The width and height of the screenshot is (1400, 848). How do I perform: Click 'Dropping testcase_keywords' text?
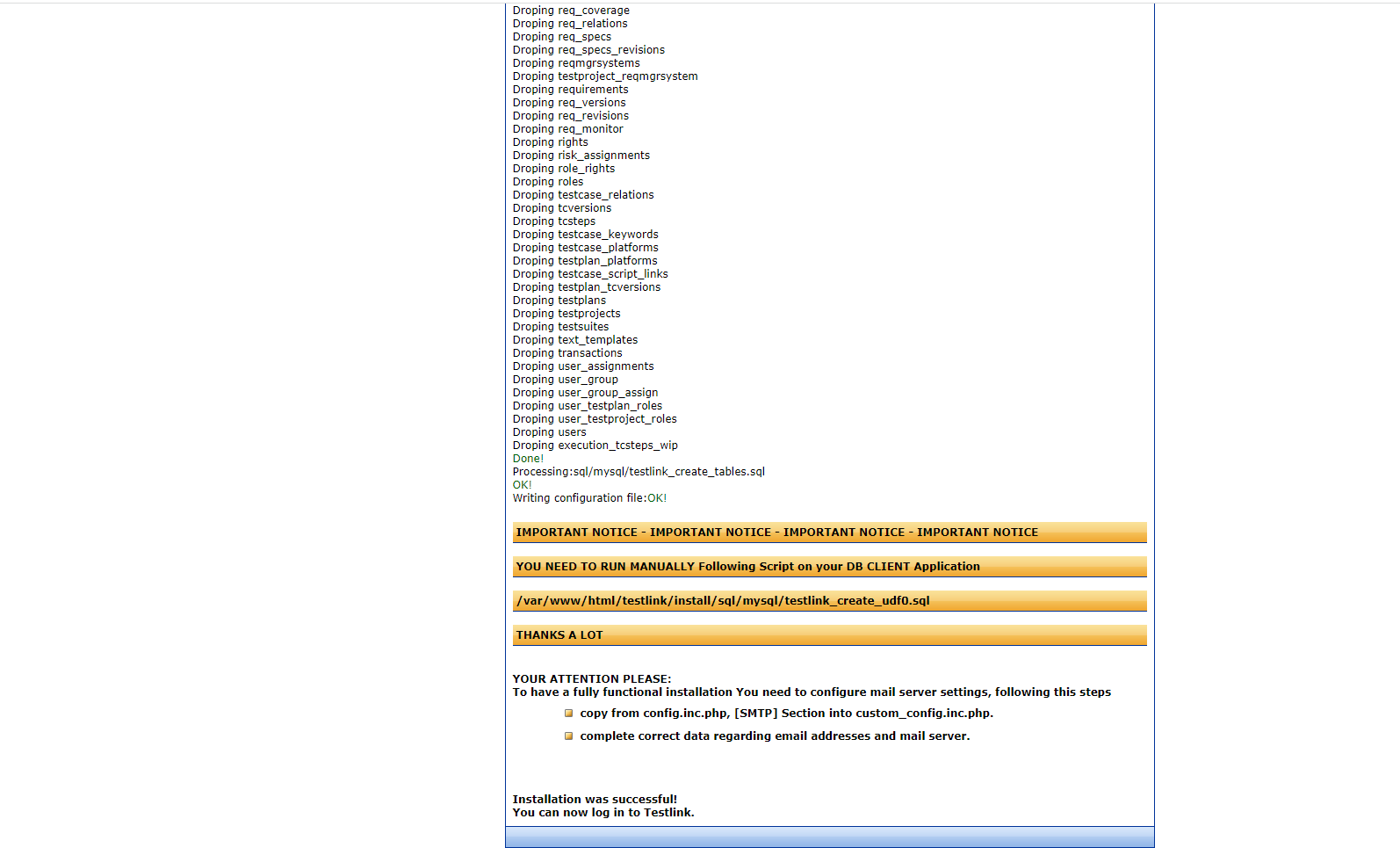pyautogui.click(x=586, y=235)
